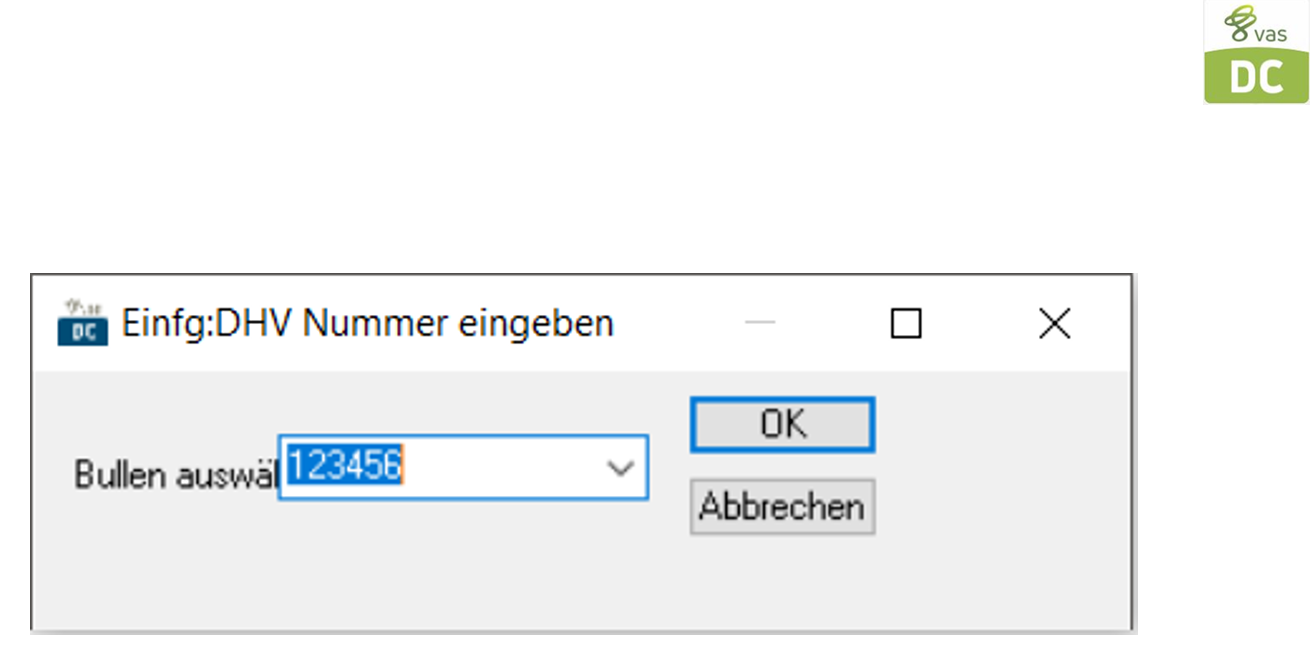Click the small "vas" text in the logo
1310x657 pixels.
1272,34
